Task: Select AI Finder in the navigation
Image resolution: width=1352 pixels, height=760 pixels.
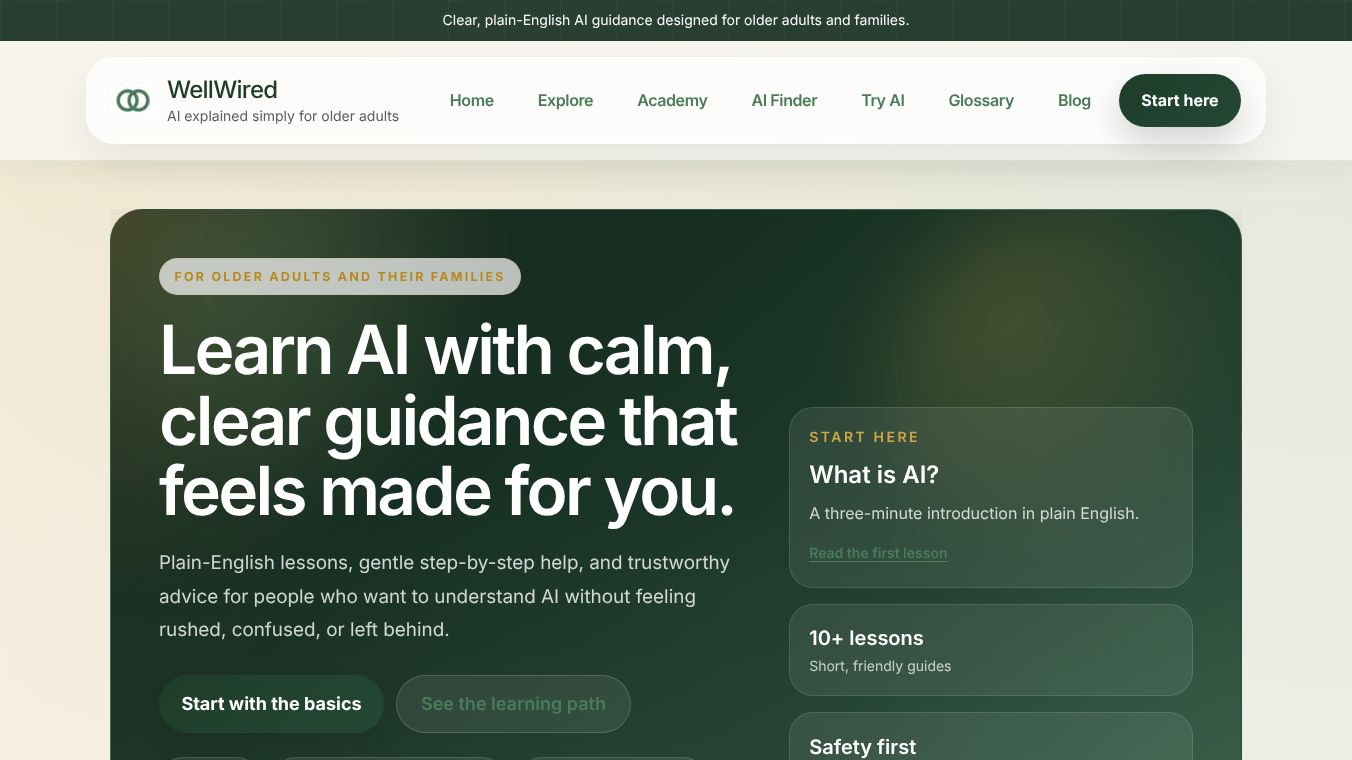Action: point(784,100)
